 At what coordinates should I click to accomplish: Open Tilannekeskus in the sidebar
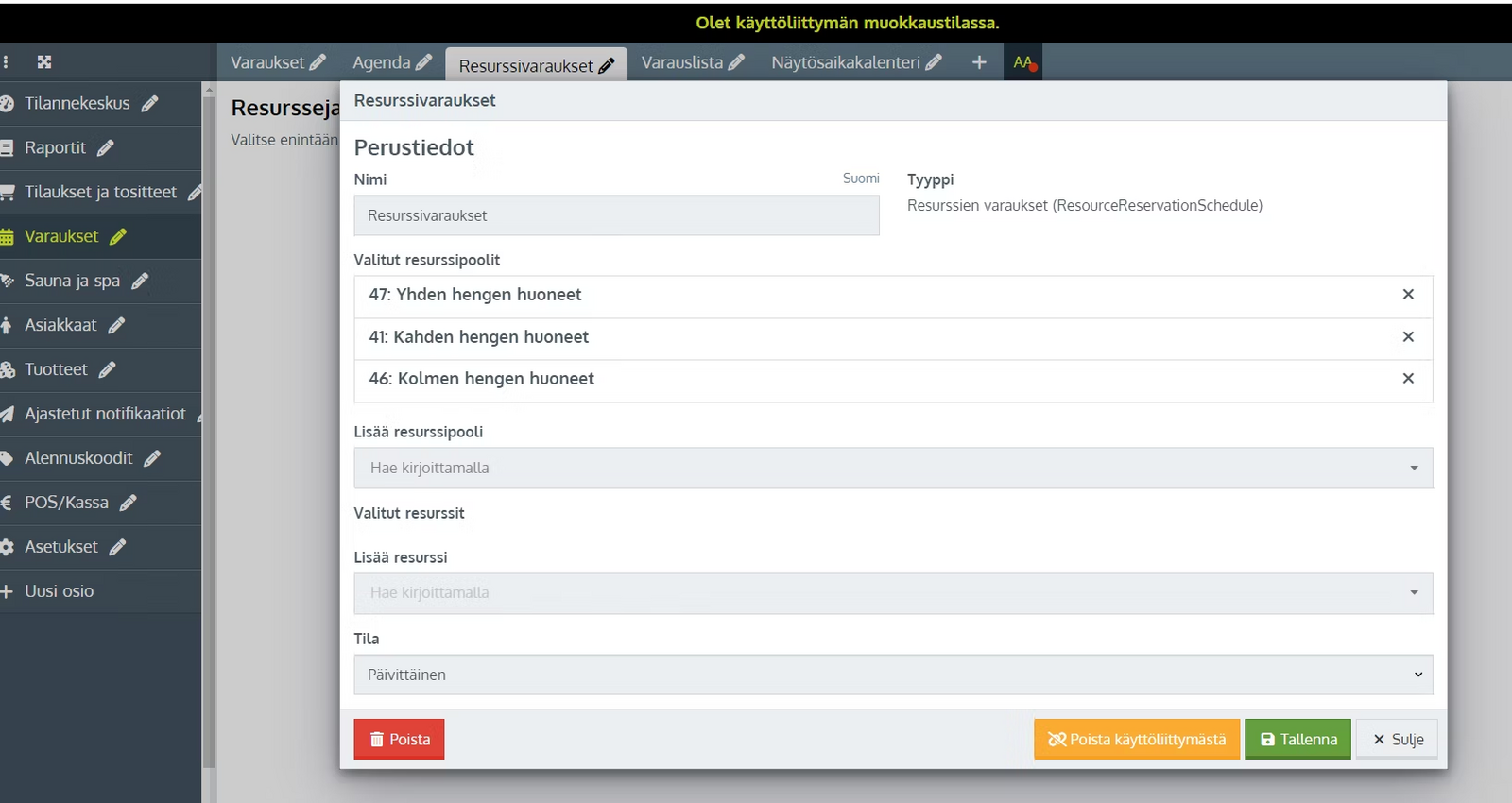point(77,104)
